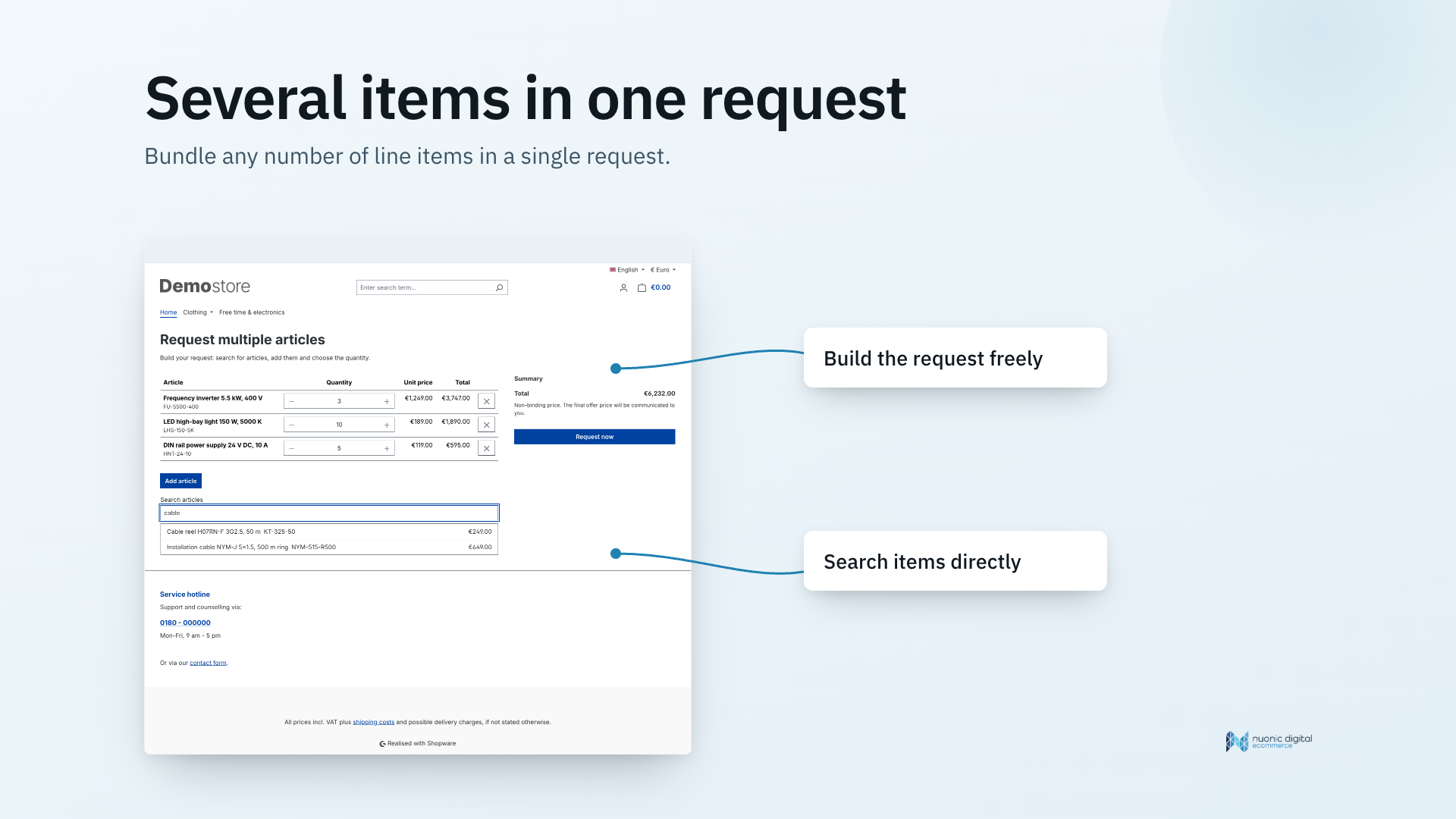The image size is (1456, 819).
Task: Open the shipping costs link
Action: click(x=373, y=722)
